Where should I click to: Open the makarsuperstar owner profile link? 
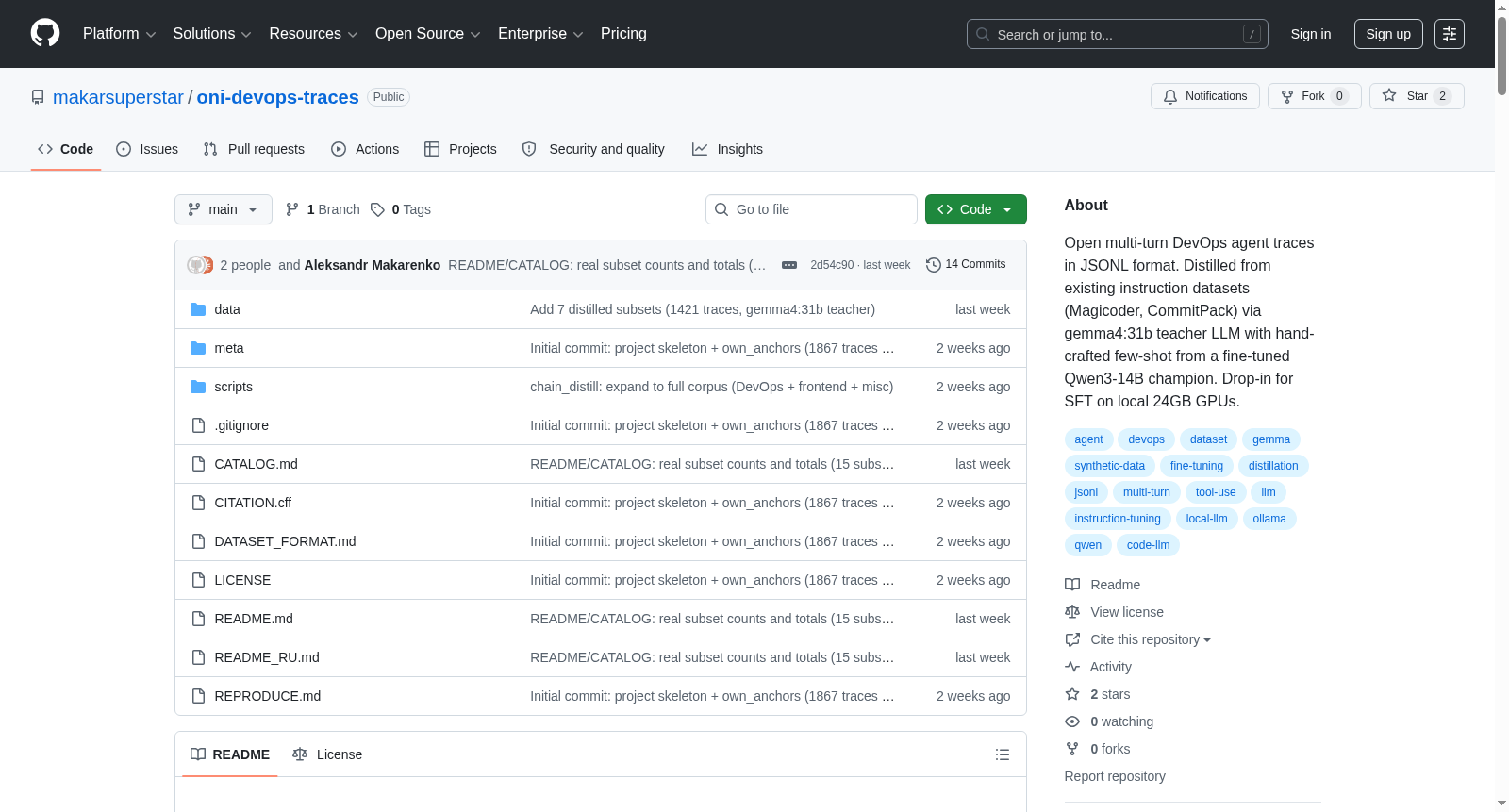pyautogui.click(x=118, y=97)
